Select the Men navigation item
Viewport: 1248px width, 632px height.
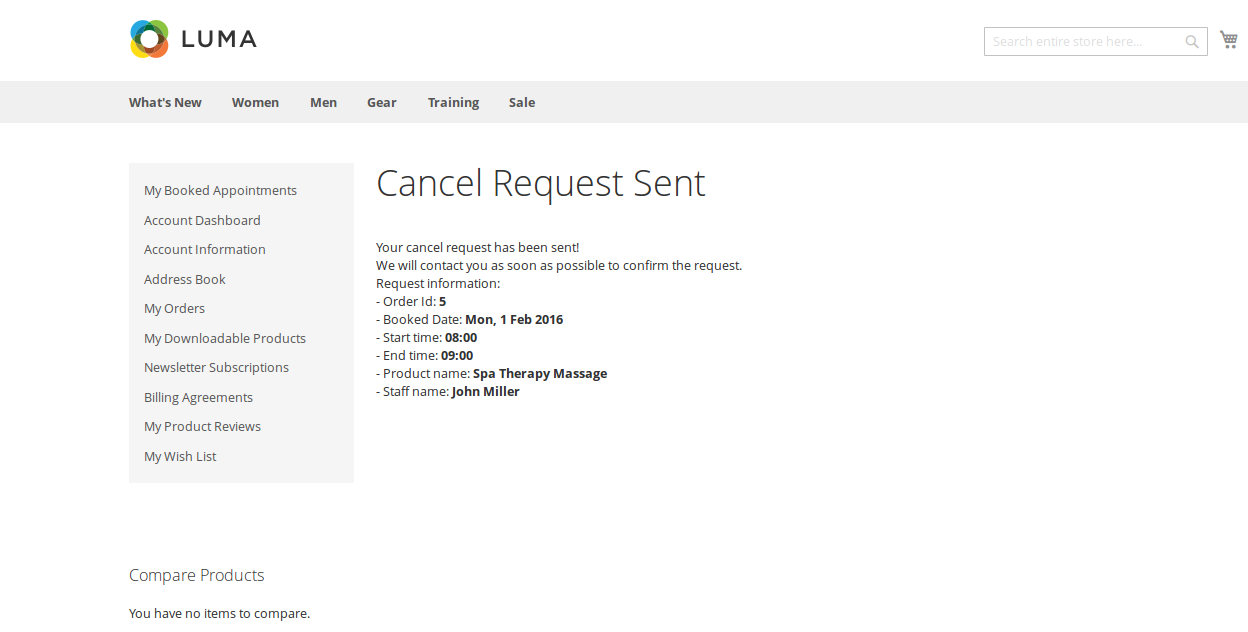(323, 102)
